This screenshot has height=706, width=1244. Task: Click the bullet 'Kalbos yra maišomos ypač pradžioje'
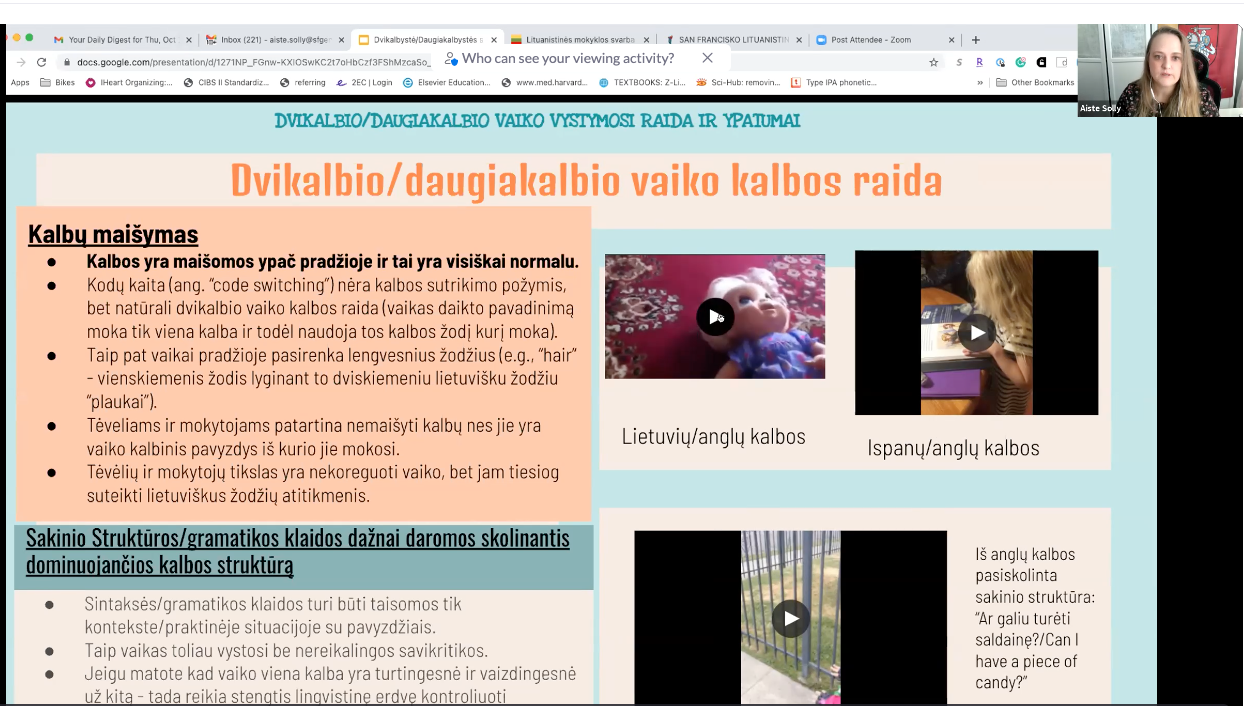(333, 262)
